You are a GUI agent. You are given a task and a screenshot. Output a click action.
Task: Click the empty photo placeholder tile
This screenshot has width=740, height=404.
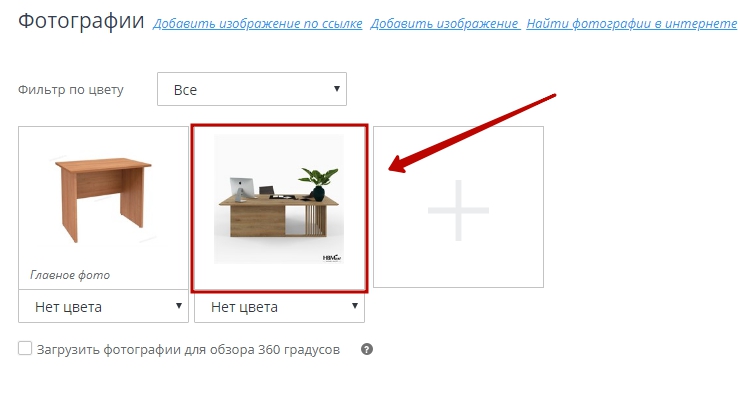458,207
